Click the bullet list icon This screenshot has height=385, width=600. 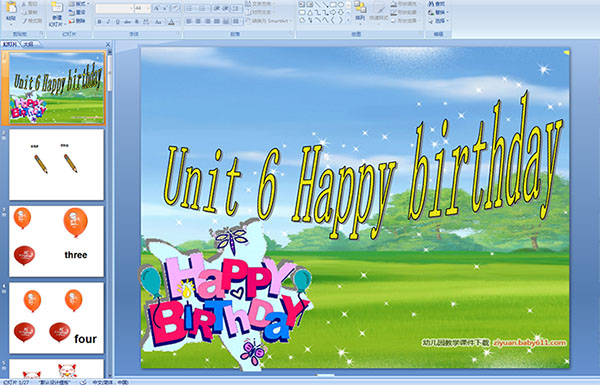pyautogui.click(x=190, y=8)
